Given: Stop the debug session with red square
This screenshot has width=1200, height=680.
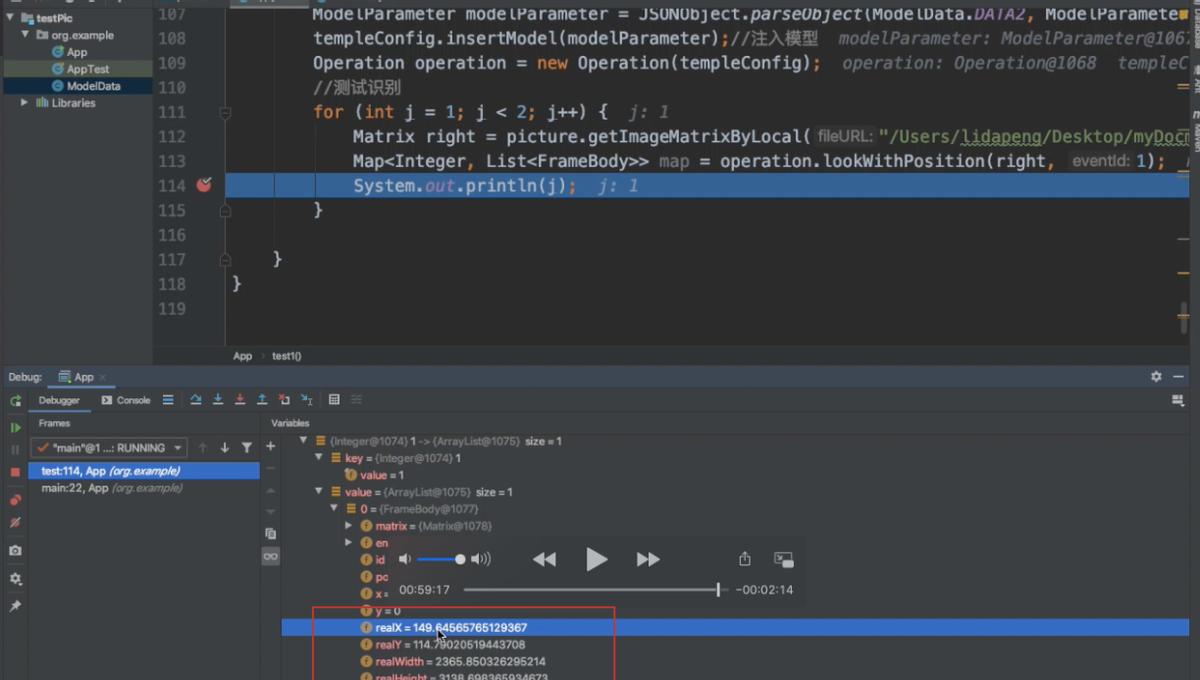Looking at the screenshot, I should coord(16,472).
